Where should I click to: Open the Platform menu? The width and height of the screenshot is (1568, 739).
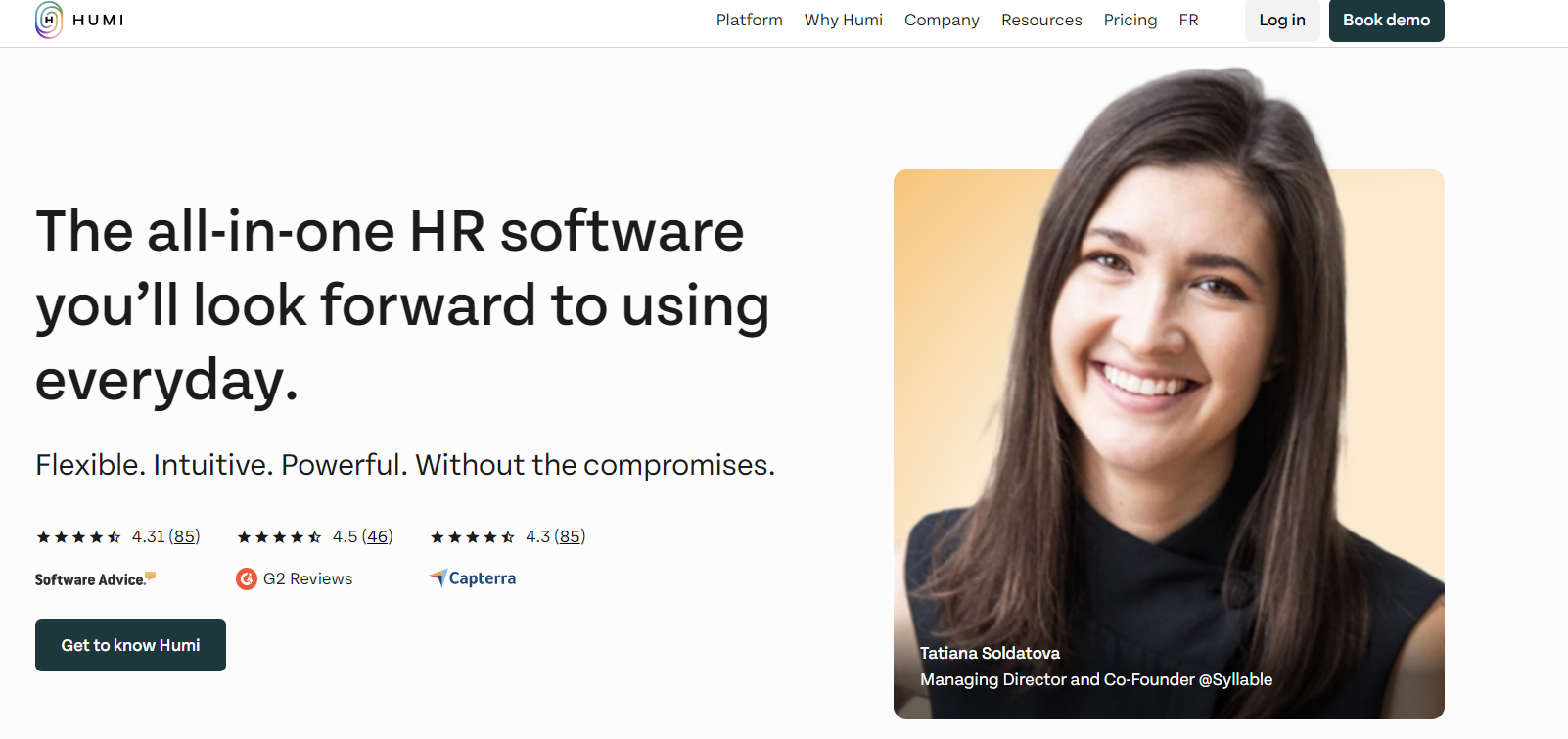tap(749, 20)
